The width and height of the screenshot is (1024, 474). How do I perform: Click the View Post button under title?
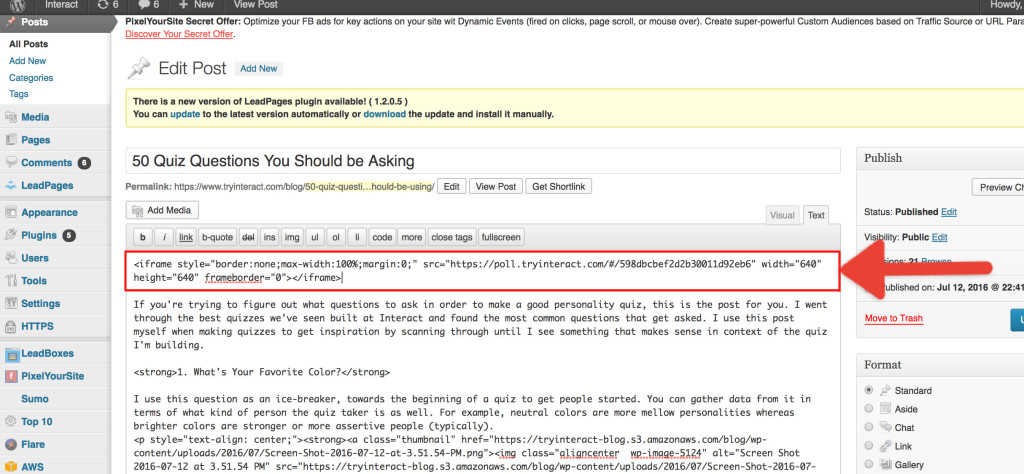(496, 187)
